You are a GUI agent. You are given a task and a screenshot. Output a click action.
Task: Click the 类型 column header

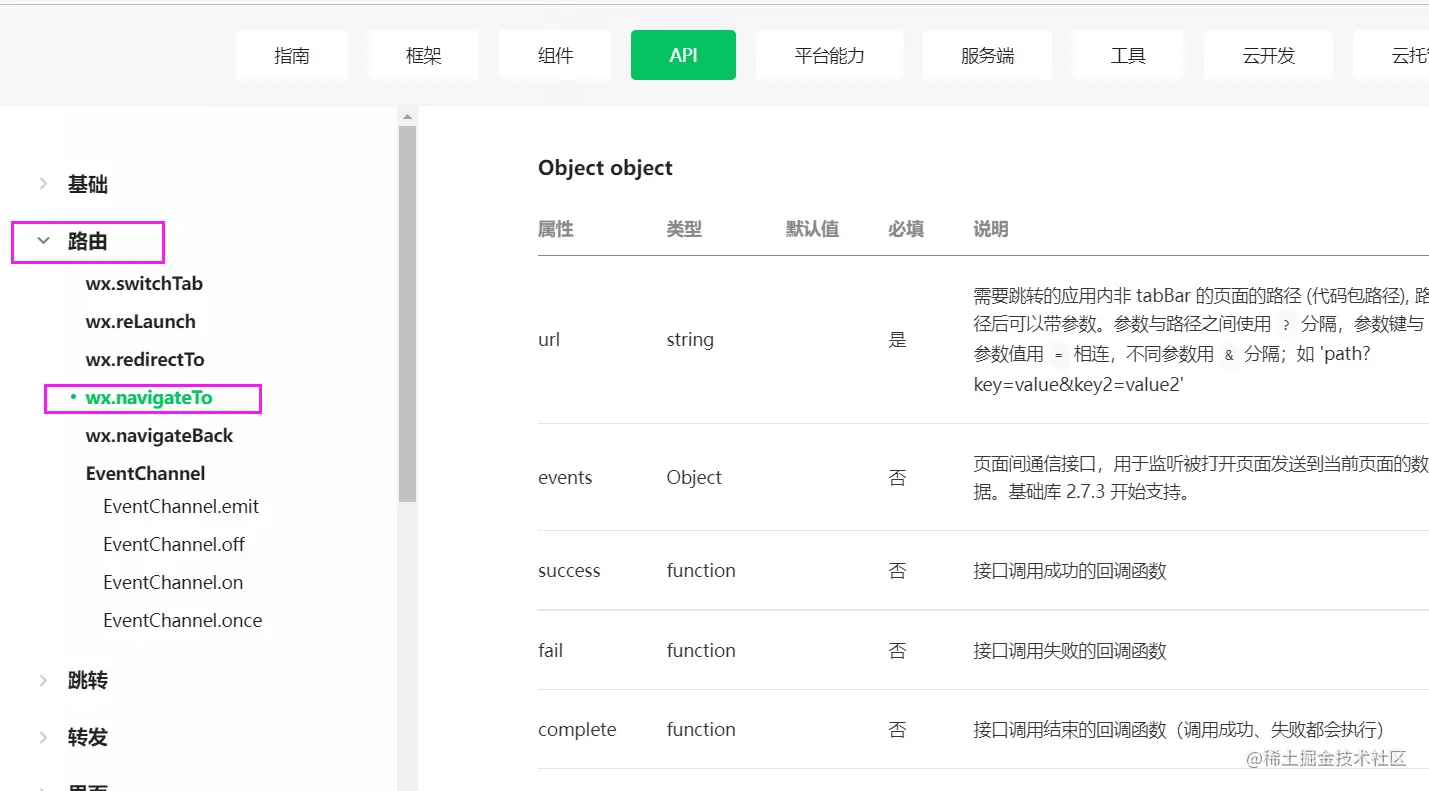point(684,229)
